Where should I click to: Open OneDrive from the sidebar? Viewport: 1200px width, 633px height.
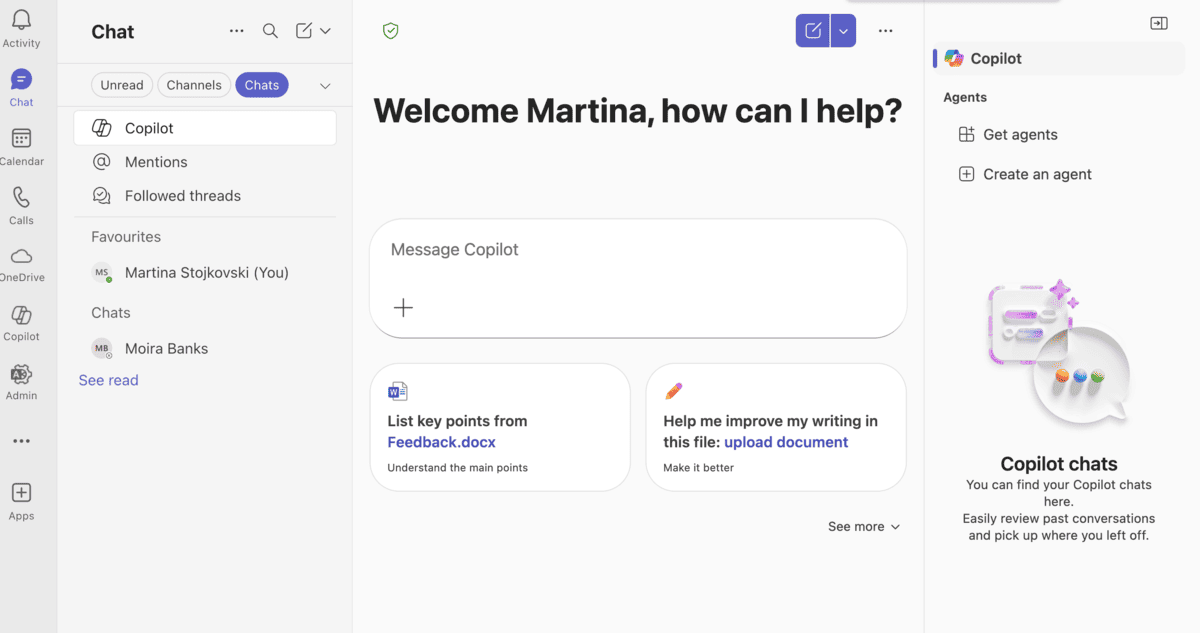click(21, 260)
